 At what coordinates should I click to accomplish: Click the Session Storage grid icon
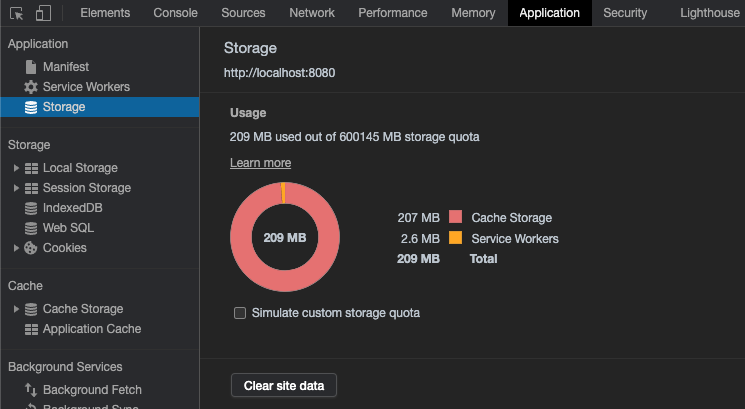click(x=31, y=188)
